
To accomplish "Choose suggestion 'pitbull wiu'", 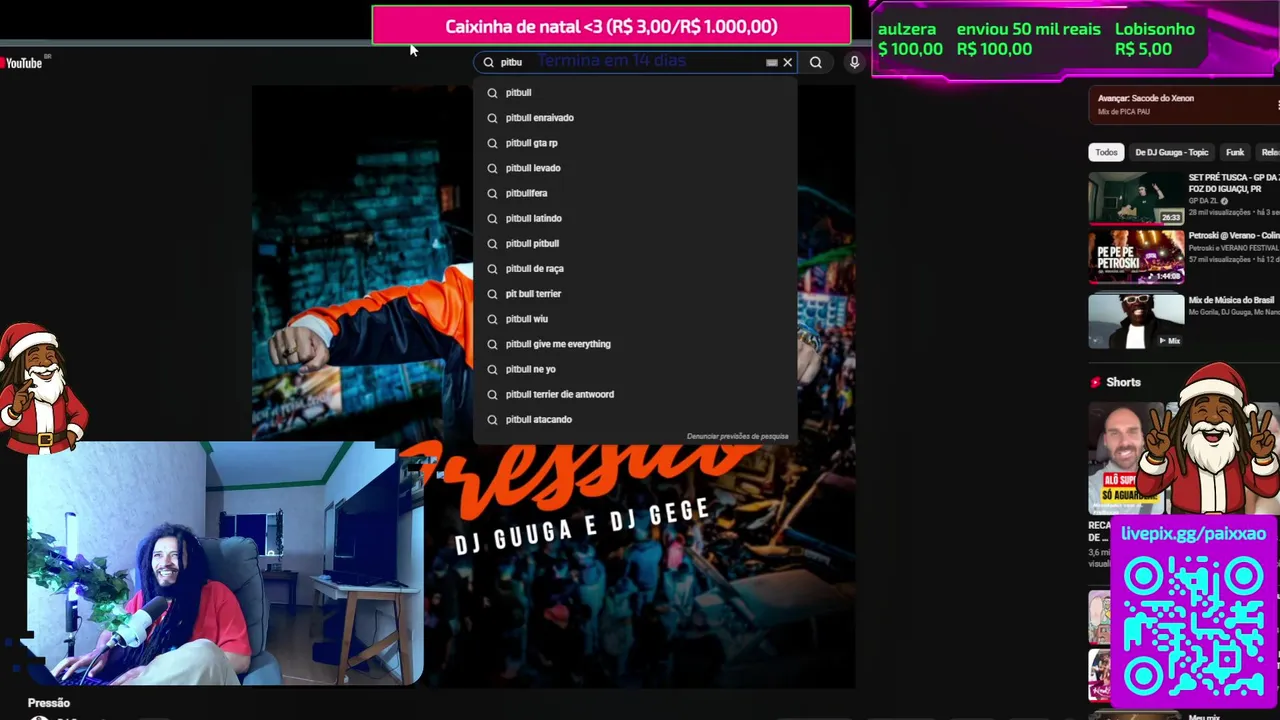I will click(635, 319).
